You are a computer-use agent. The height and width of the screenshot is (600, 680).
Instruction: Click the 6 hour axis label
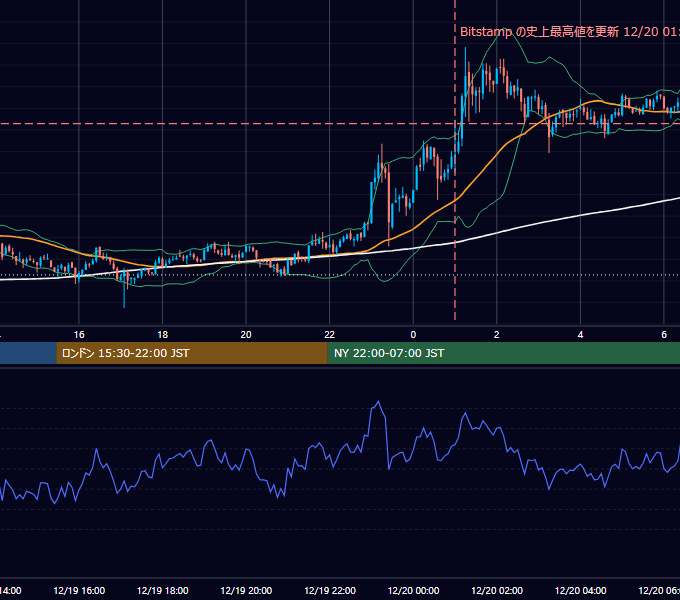[x=664, y=335]
